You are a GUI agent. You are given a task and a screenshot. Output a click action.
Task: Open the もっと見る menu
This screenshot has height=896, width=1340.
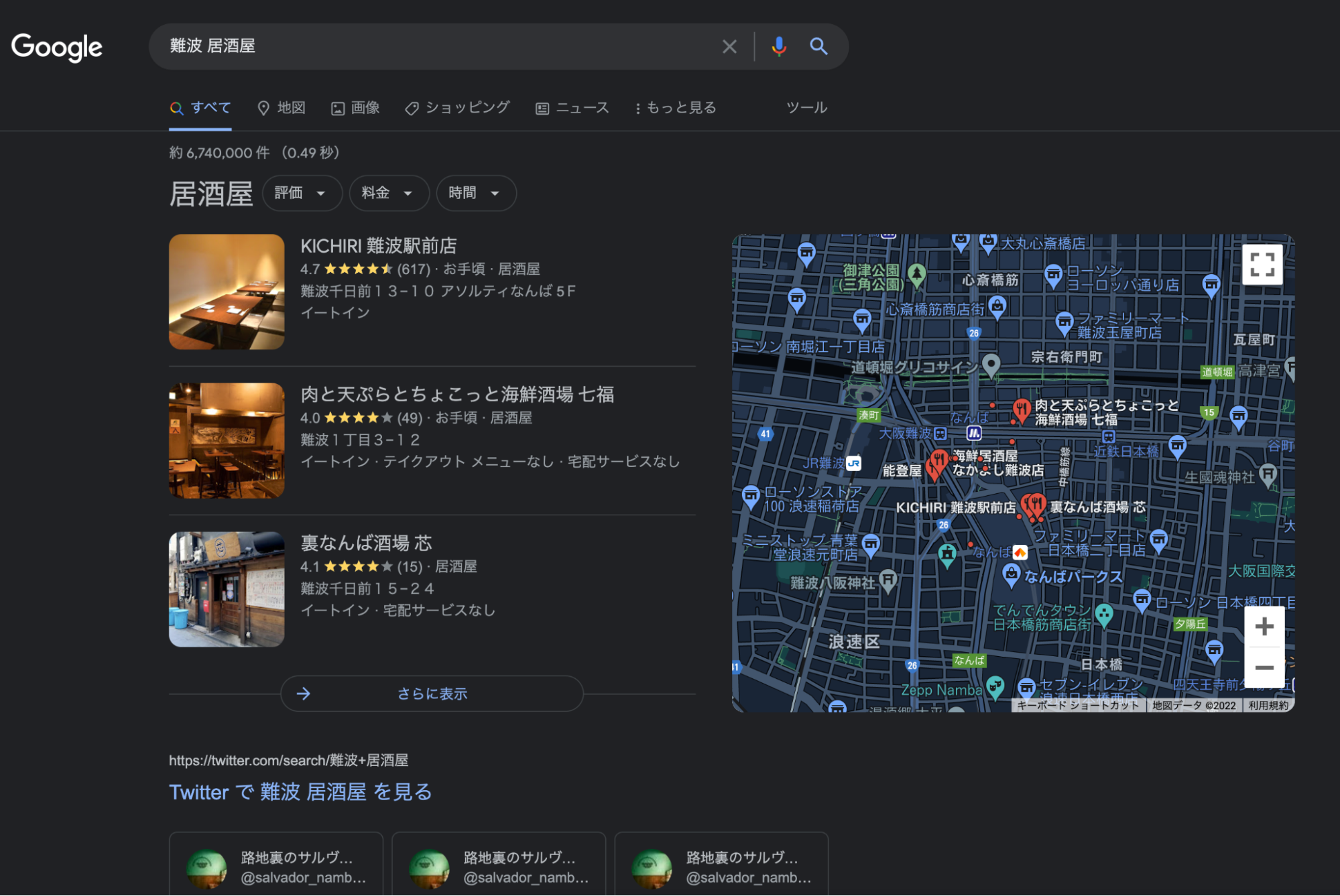tap(675, 108)
